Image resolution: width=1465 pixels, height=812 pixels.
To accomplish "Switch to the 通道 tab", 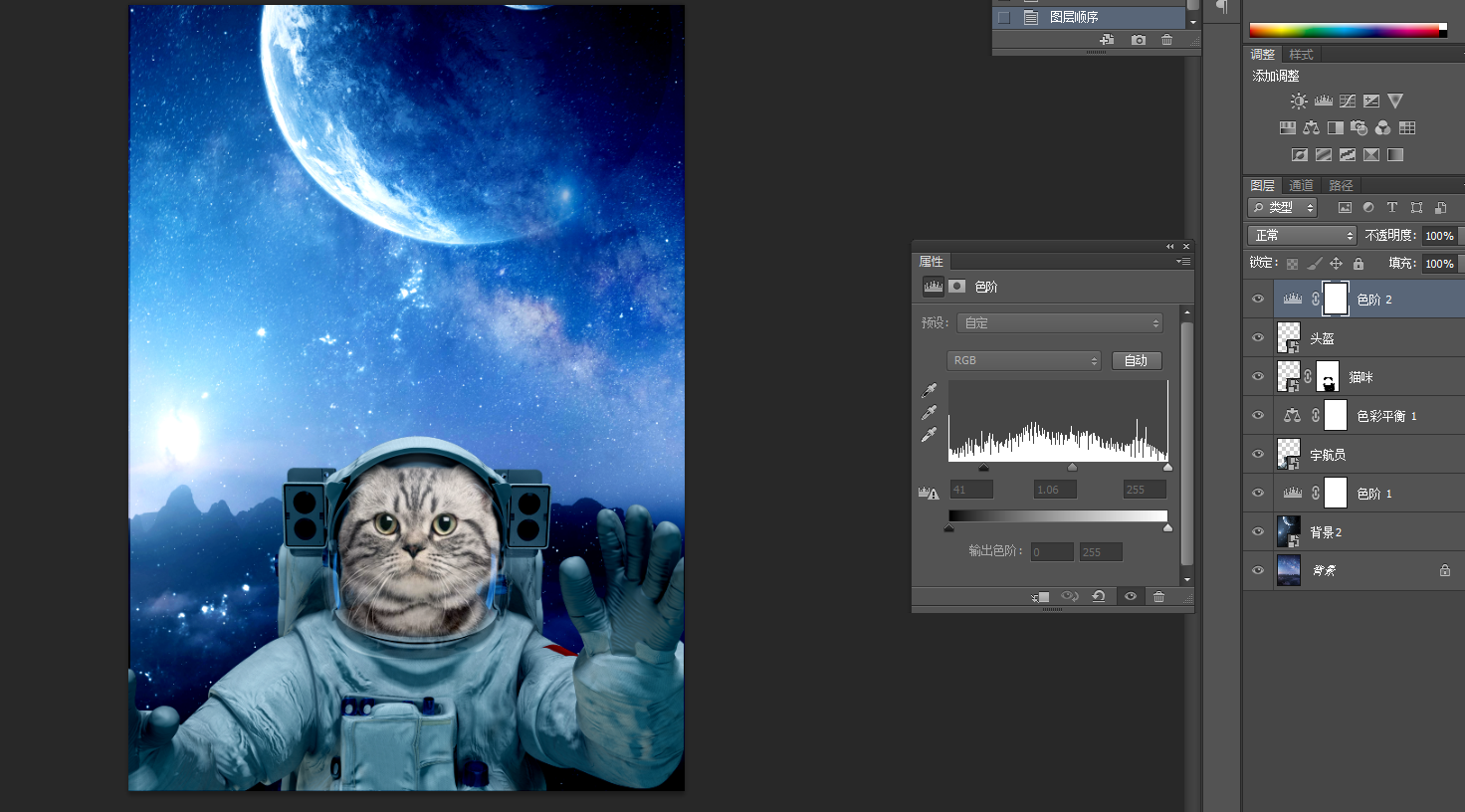I will [x=1301, y=186].
